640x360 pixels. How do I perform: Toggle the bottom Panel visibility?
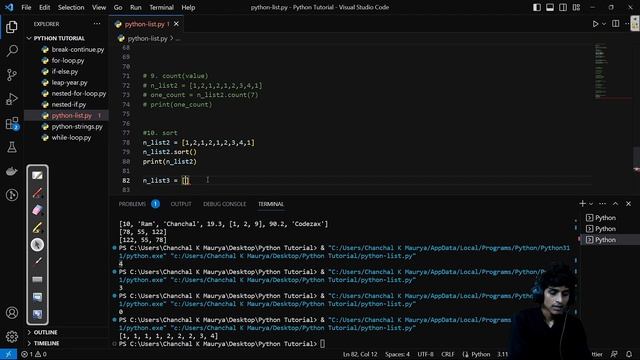coord(550,7)
